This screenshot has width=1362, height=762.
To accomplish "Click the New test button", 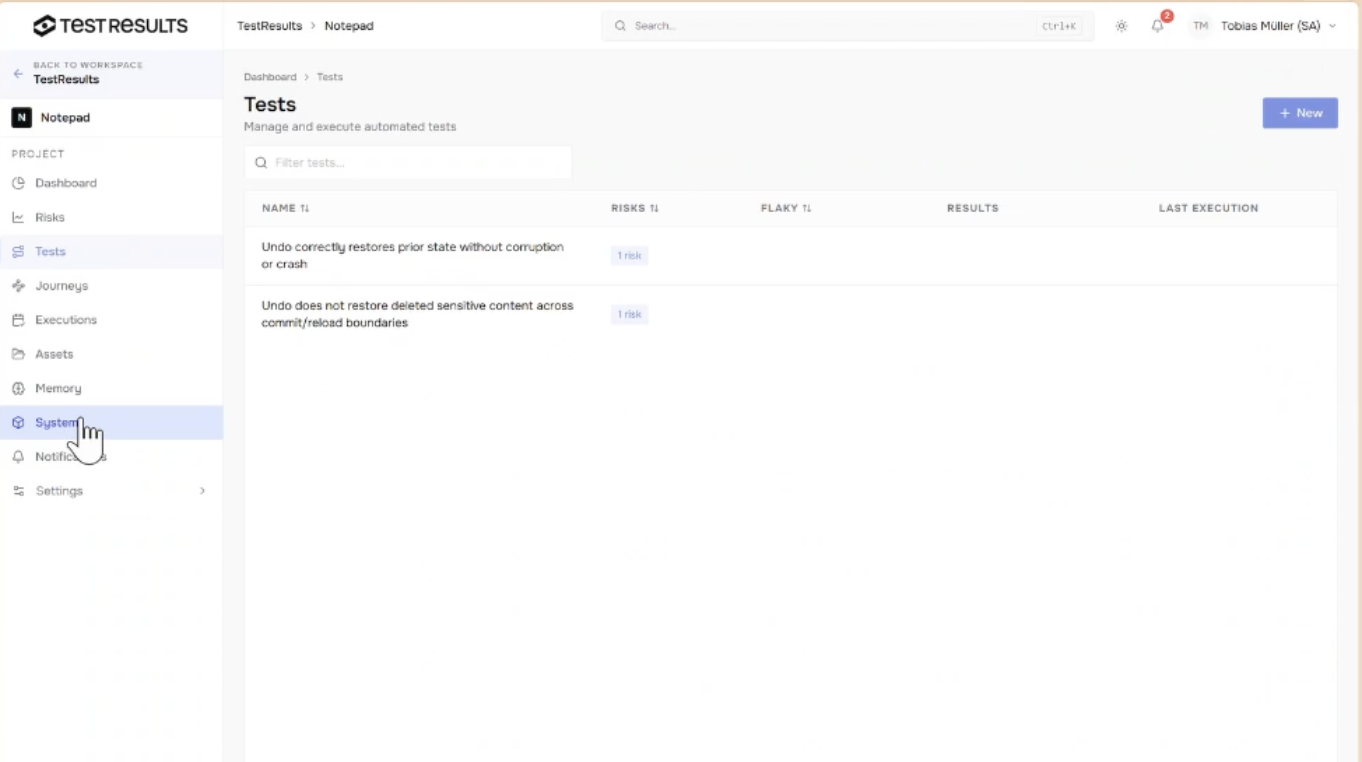I will (1300, 113).
